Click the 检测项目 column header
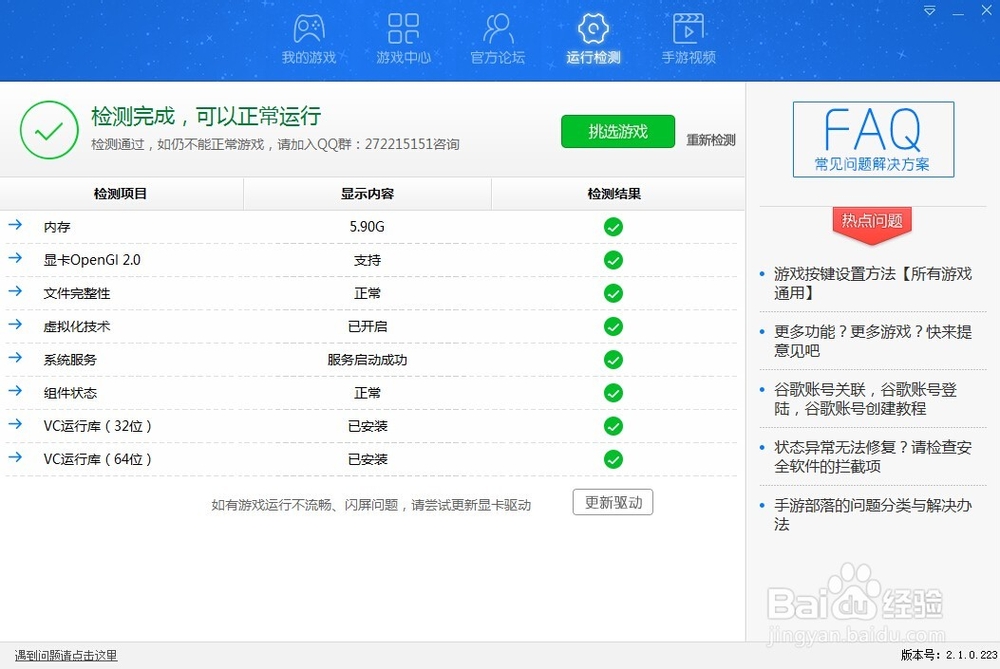1000x669 pixels. pyautogui.click(x=122, y=193)
